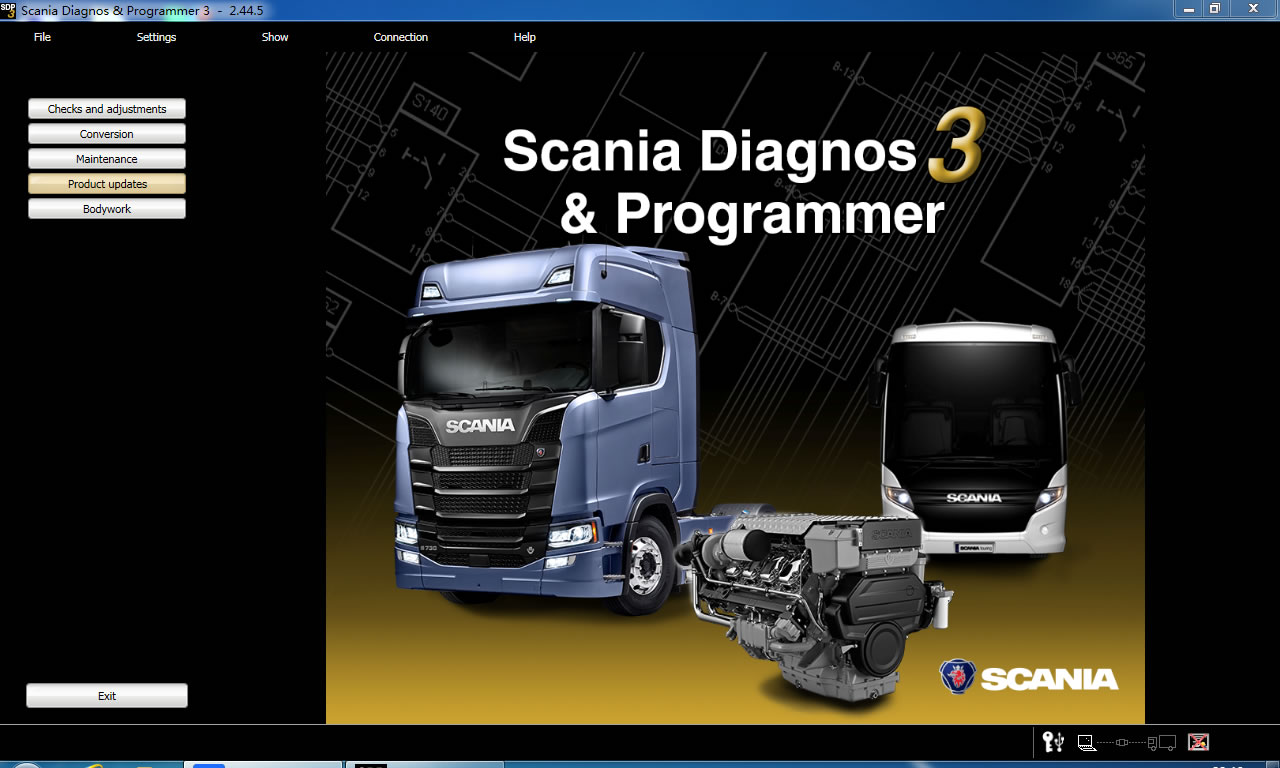Open the File menu
Screen dimensions: 1280x768
42,37
